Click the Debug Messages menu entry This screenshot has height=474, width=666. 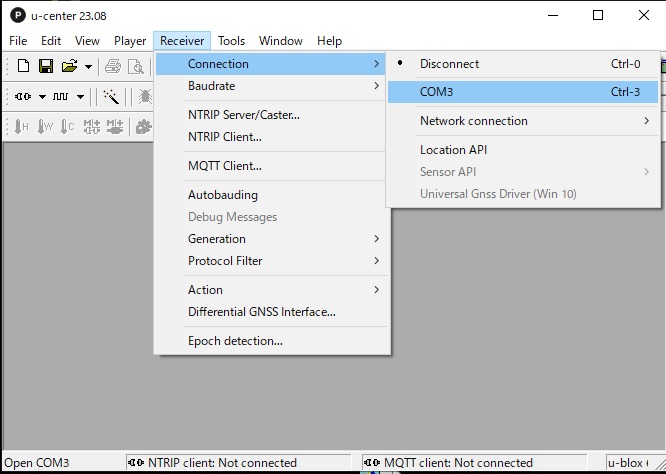click(x=271, y=217)
